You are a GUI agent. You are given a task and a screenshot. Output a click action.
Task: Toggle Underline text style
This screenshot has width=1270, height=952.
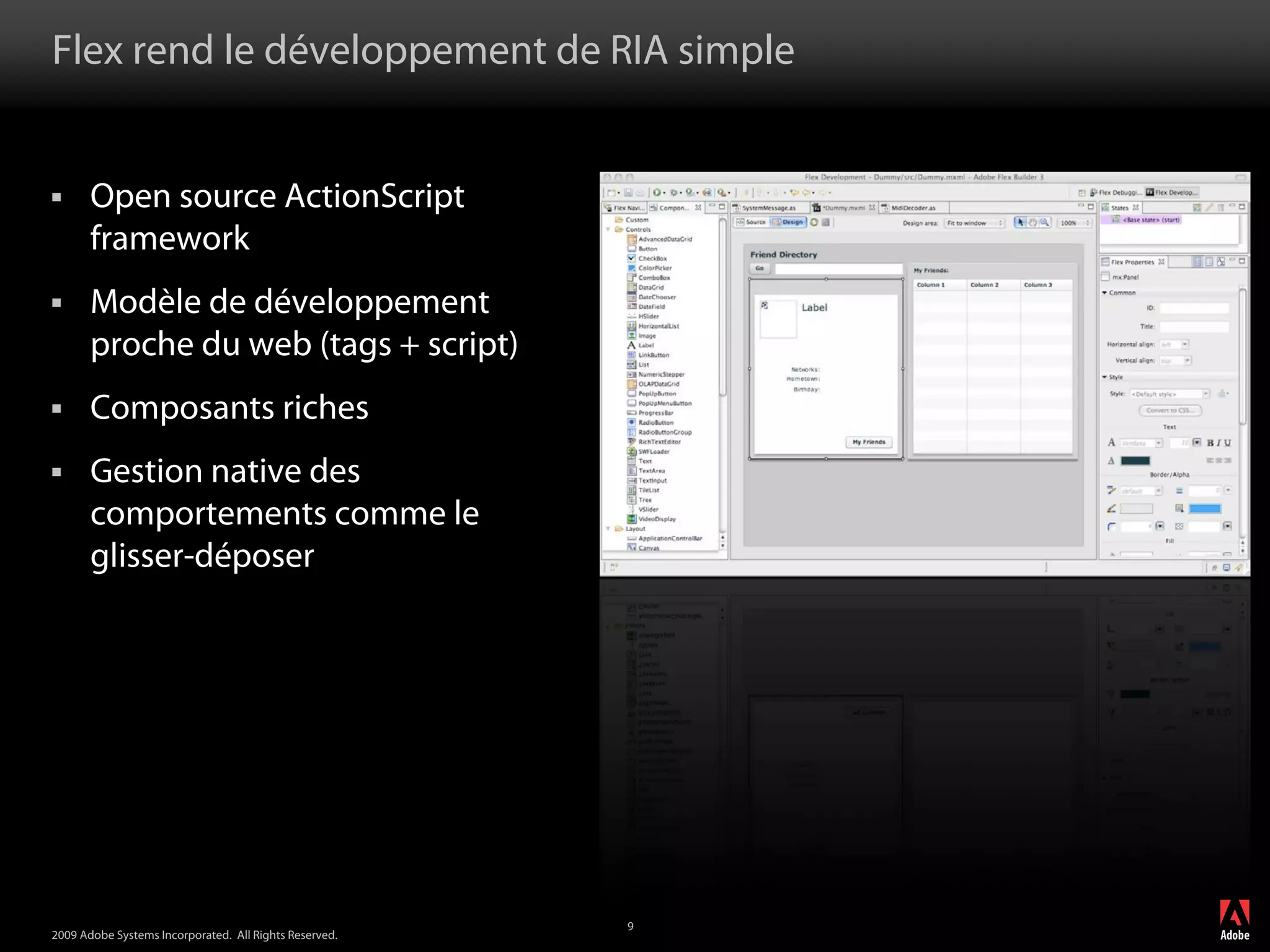tap(1227, 443)
